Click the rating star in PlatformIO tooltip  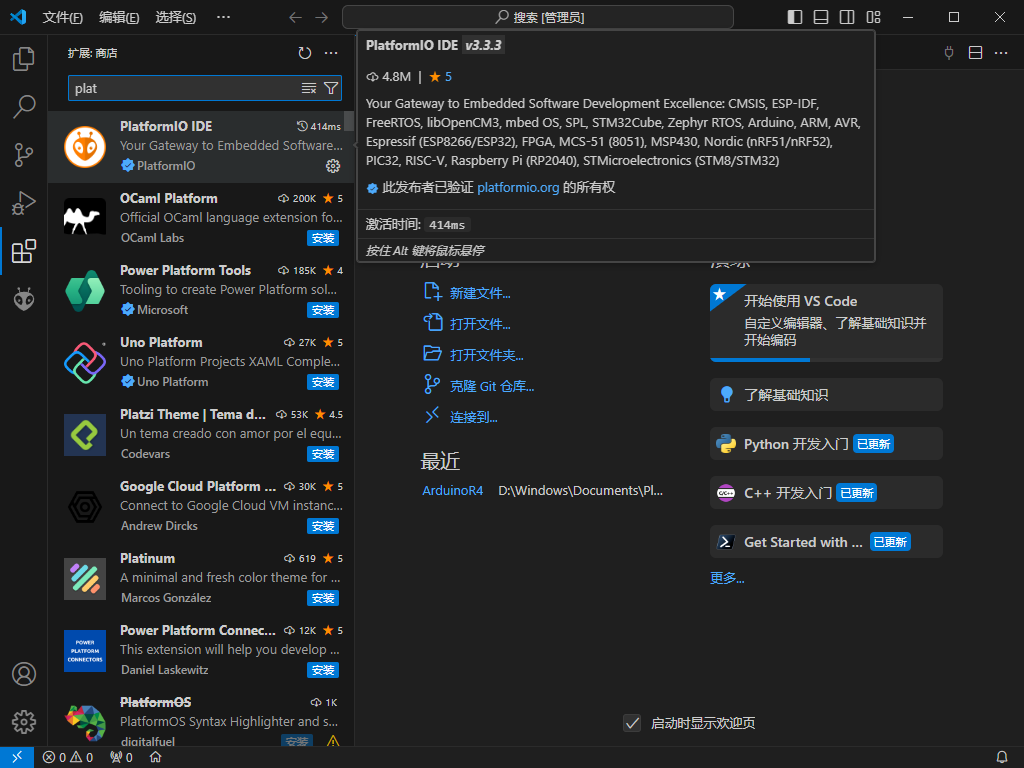point(435,77)
